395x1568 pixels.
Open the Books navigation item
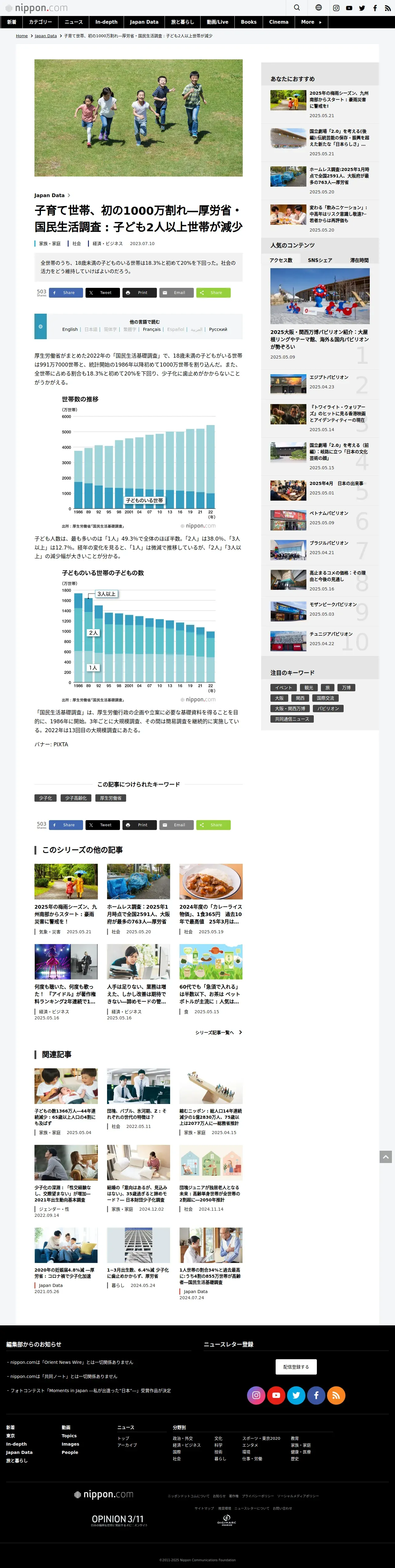point(248,22)
